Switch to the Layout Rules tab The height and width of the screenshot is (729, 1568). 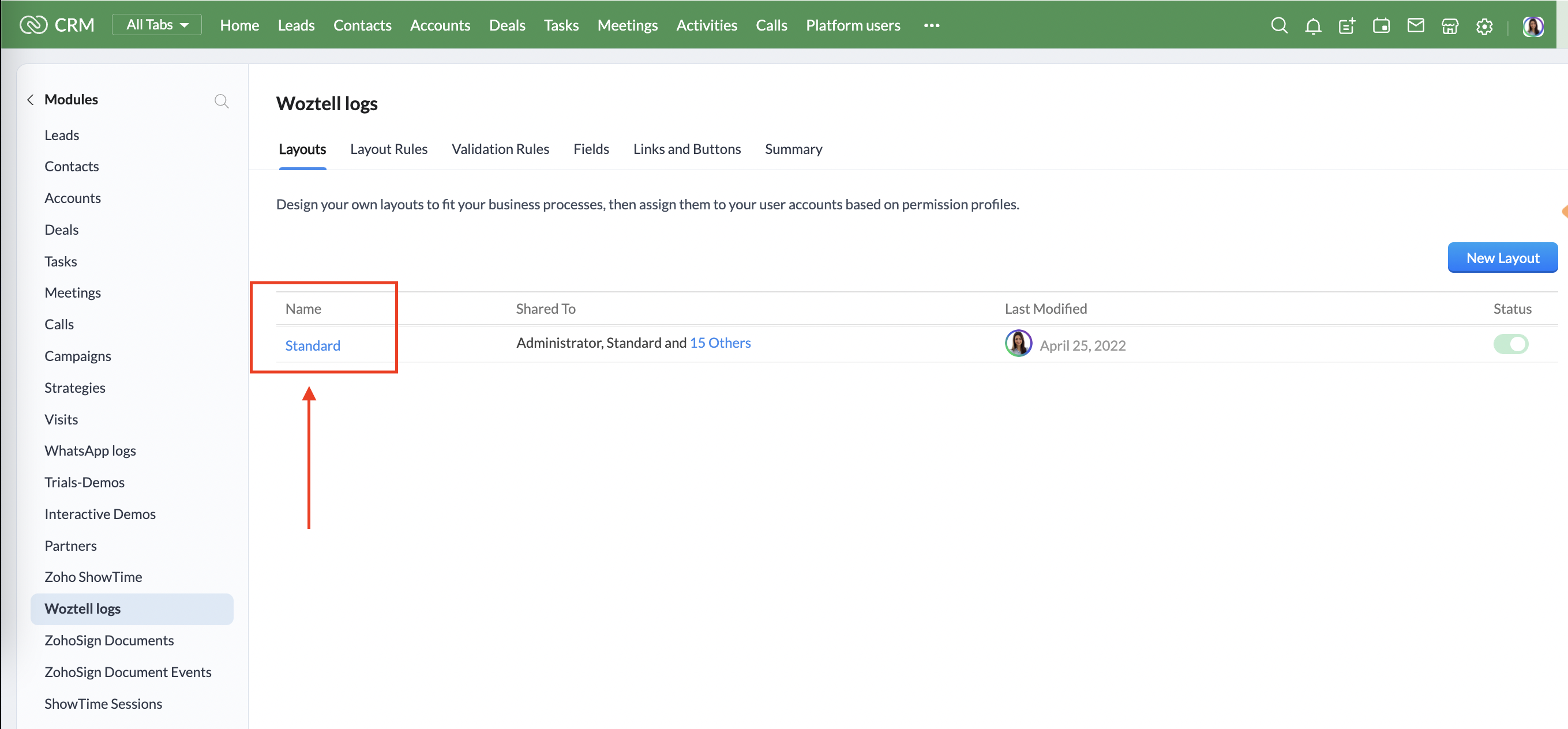coord(388,149)
